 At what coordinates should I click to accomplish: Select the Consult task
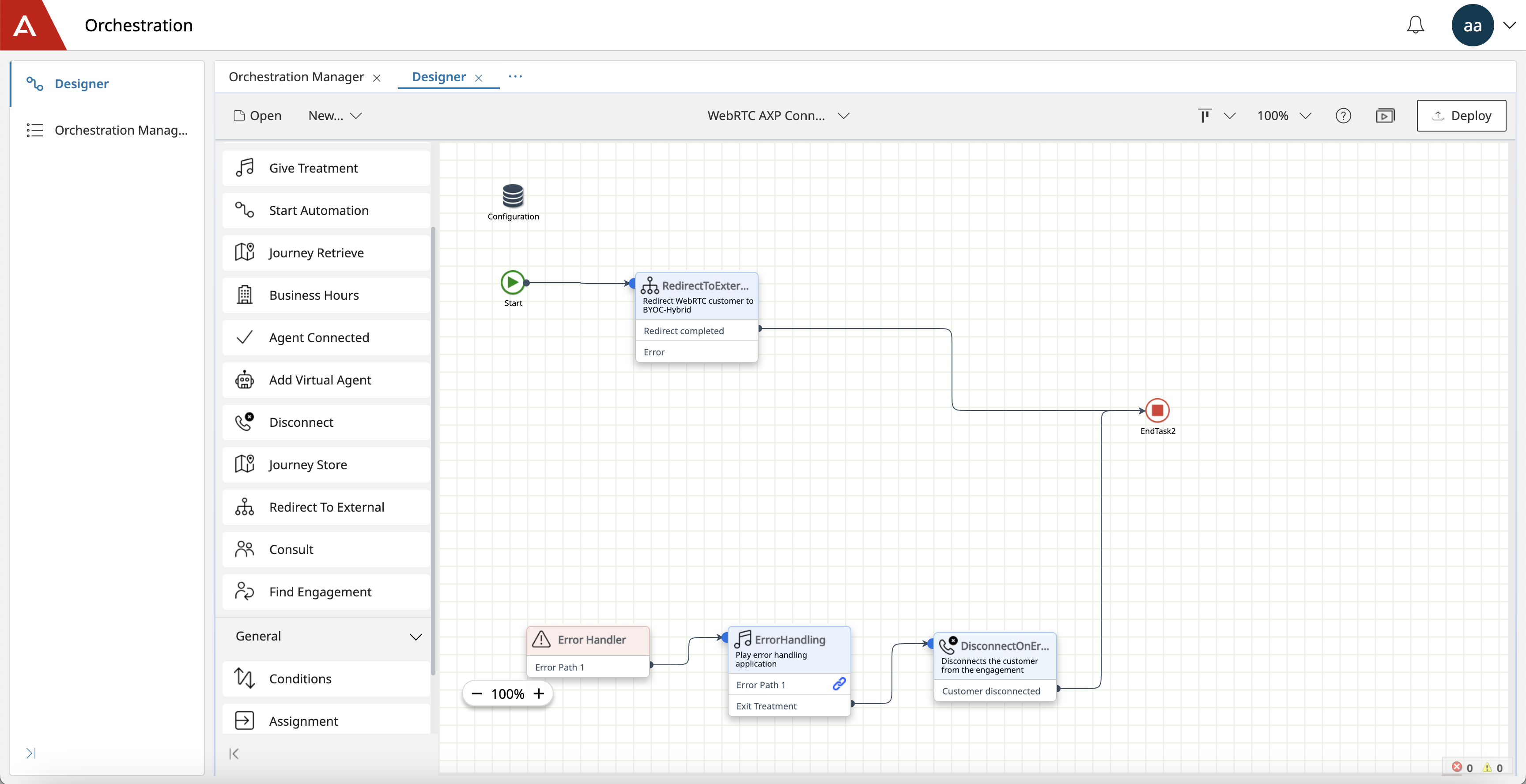coord(326,549)
